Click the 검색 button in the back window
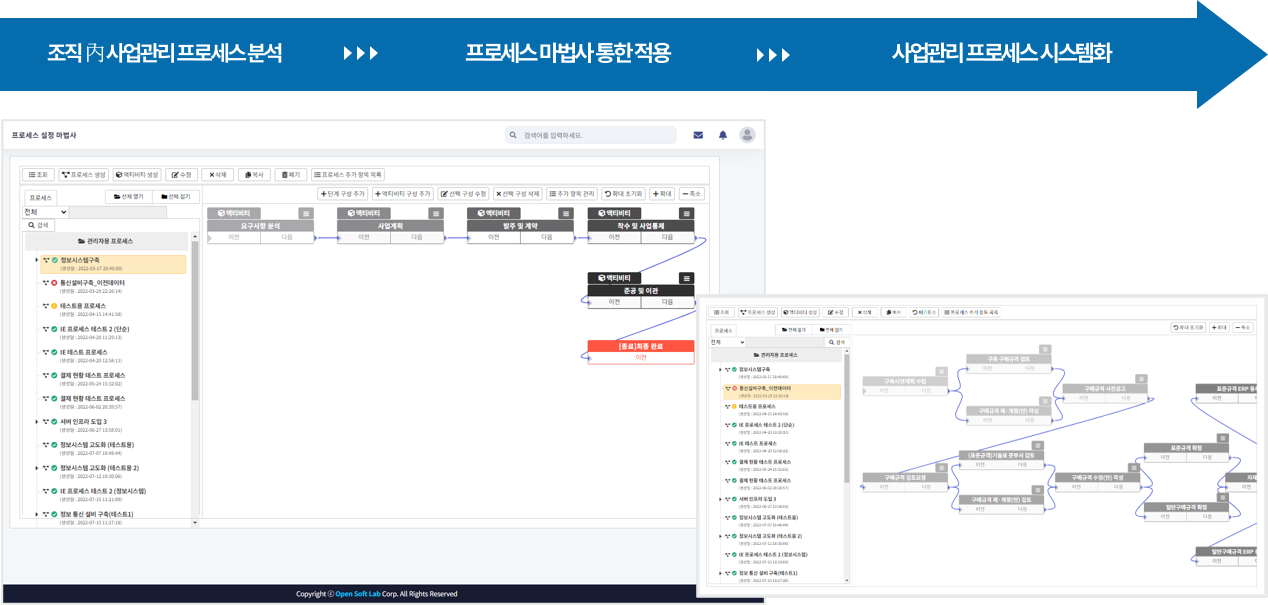Screen dimensions: 1268x605 (x=39, y=225)
